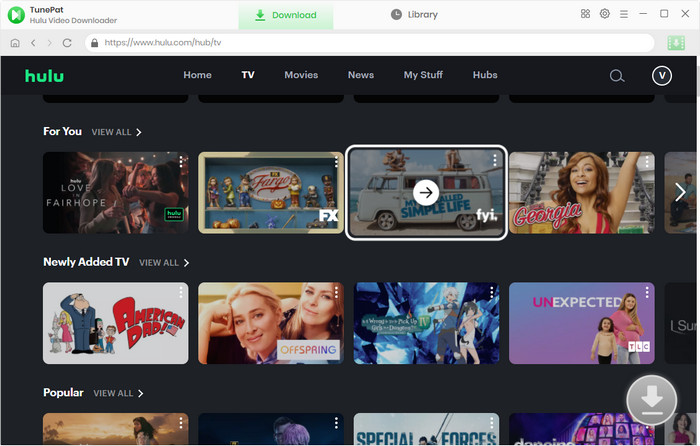Screen dimensions: 700x446
Task: Navigate back with the left arrow
Action: [33, 43]
